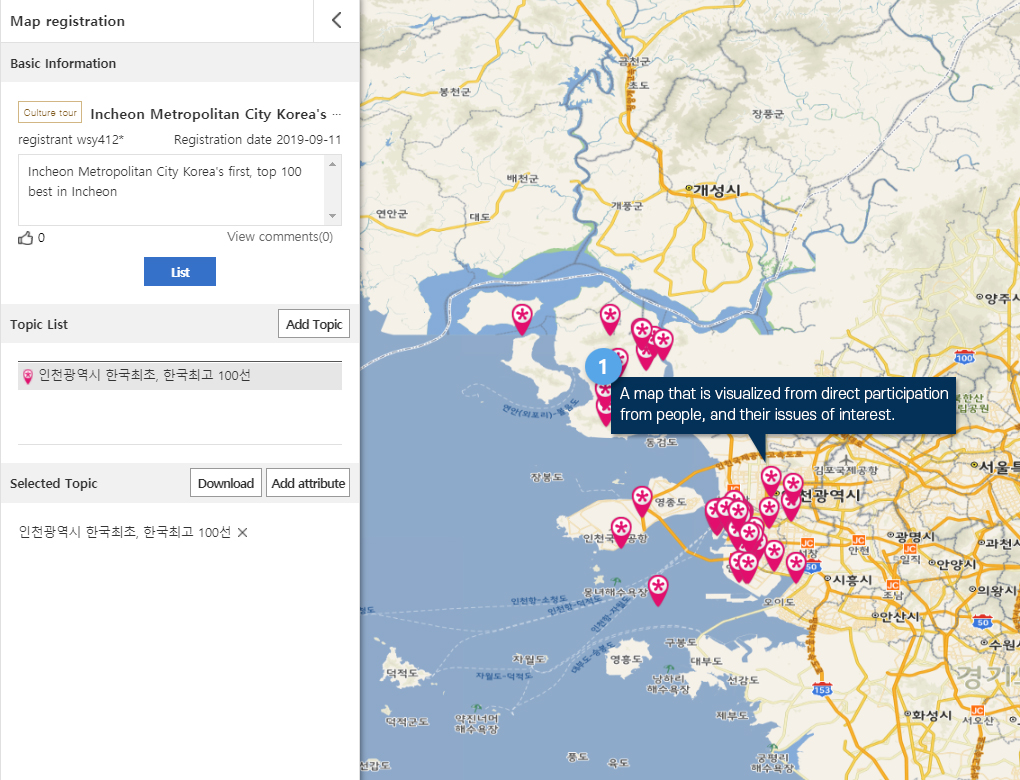1020x780 pixels.
Task: Select marker over 인천국제공항 airport label
Action: (620, 528)
